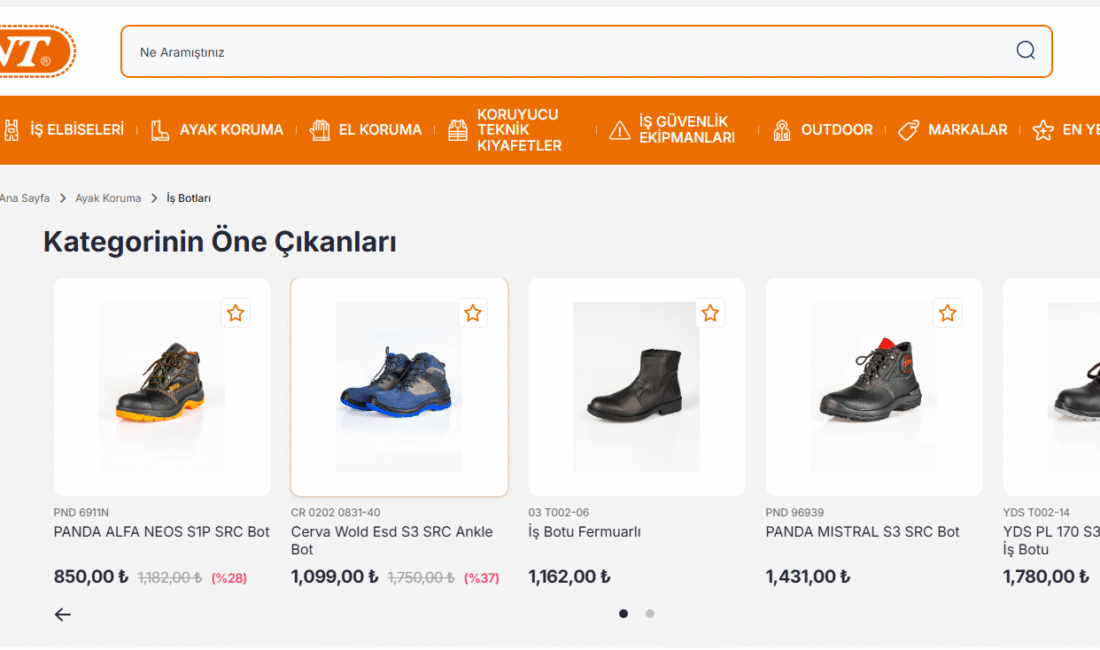1100x650 pixels.
Task: Open the İş Botları breadcrumb link
Action: (x=188, y=198)
